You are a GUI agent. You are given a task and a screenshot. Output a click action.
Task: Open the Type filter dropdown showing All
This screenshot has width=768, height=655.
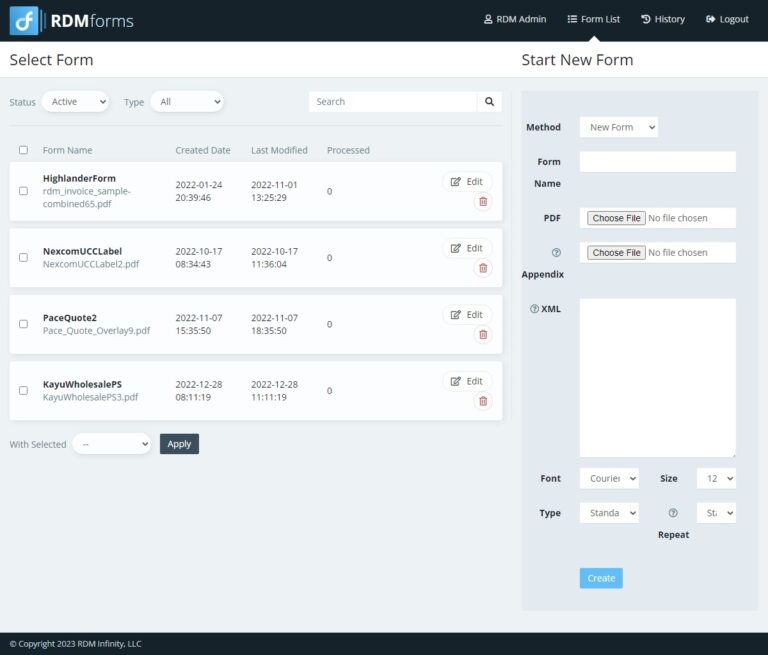(187, 102)
